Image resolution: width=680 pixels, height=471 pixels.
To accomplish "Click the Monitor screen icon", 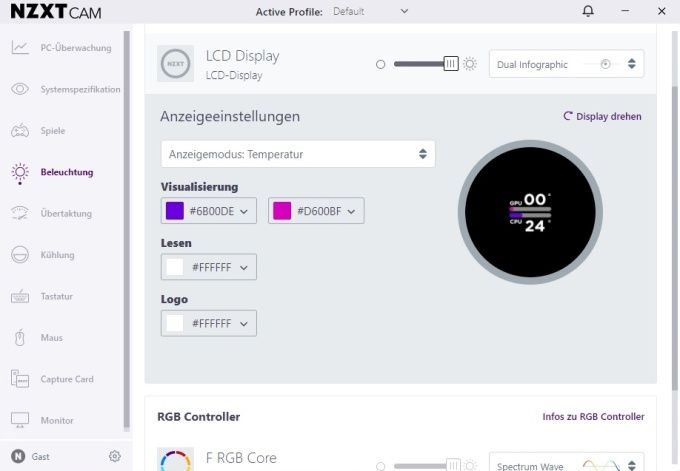I will pyautogui.click(x=20, y=420).
